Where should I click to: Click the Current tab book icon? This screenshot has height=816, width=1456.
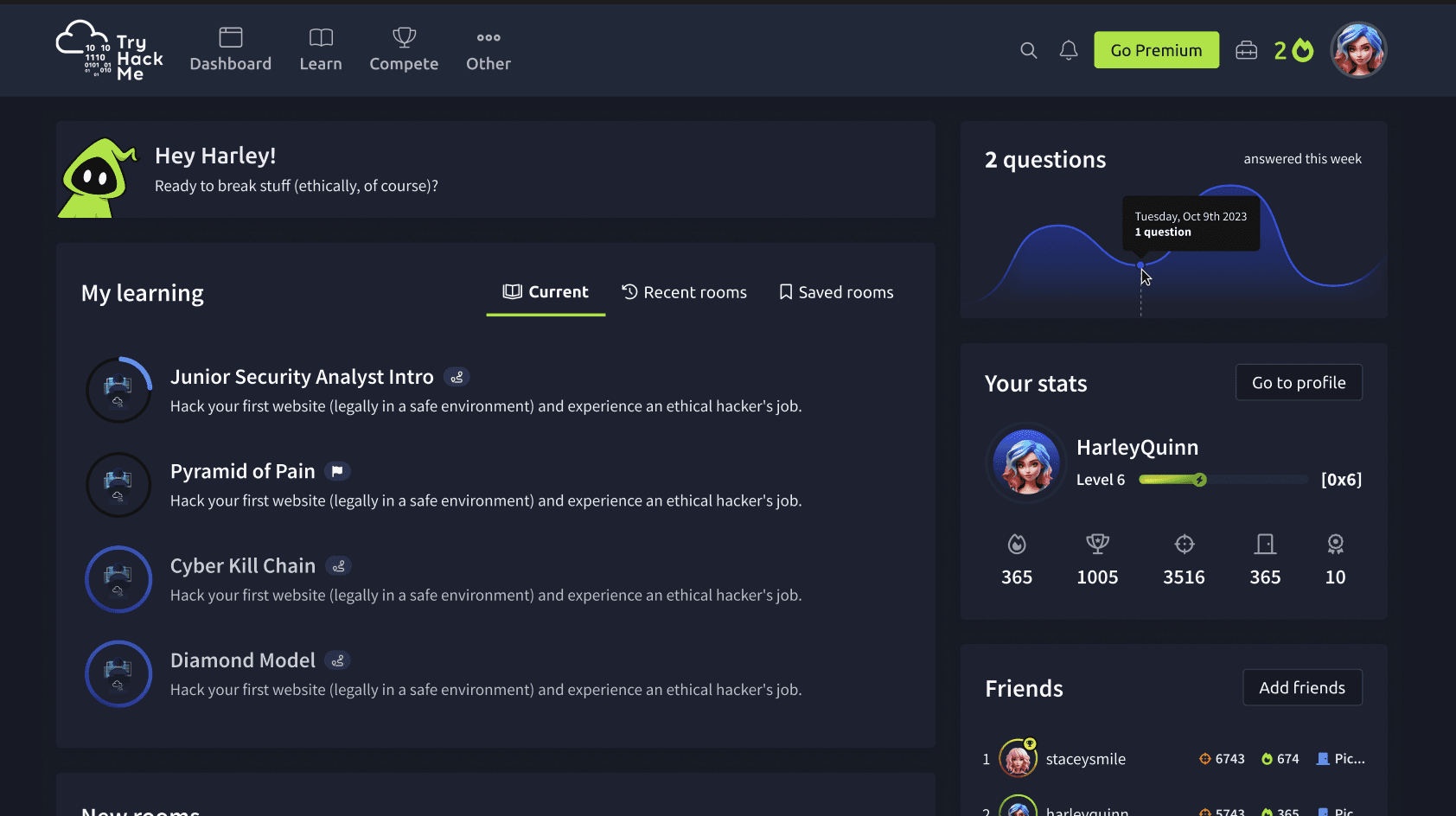(x=513, y=291)
